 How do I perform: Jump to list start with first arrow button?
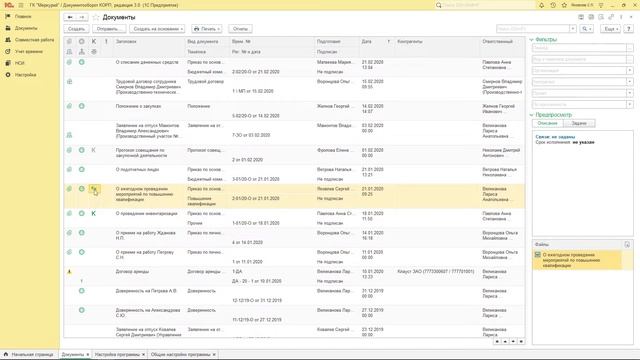tap(497, 341)
